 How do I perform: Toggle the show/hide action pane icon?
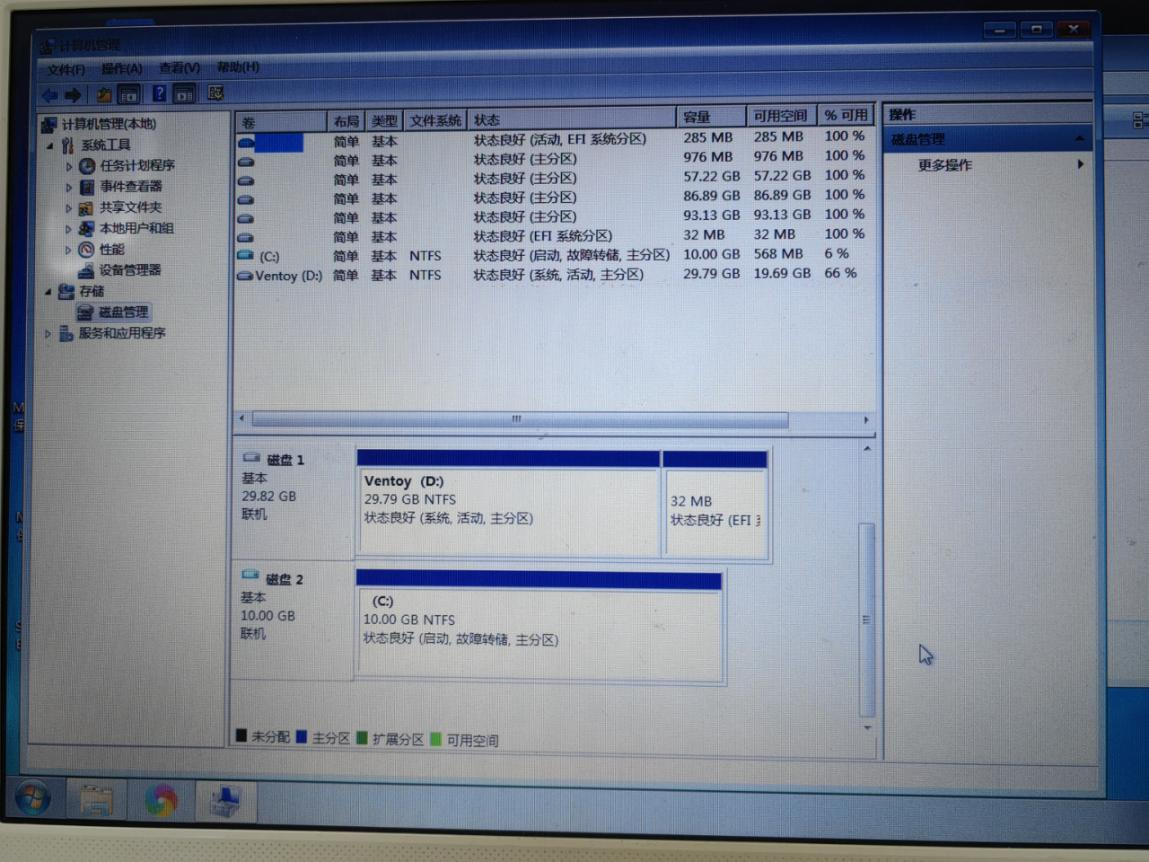[x=183, y=94]
